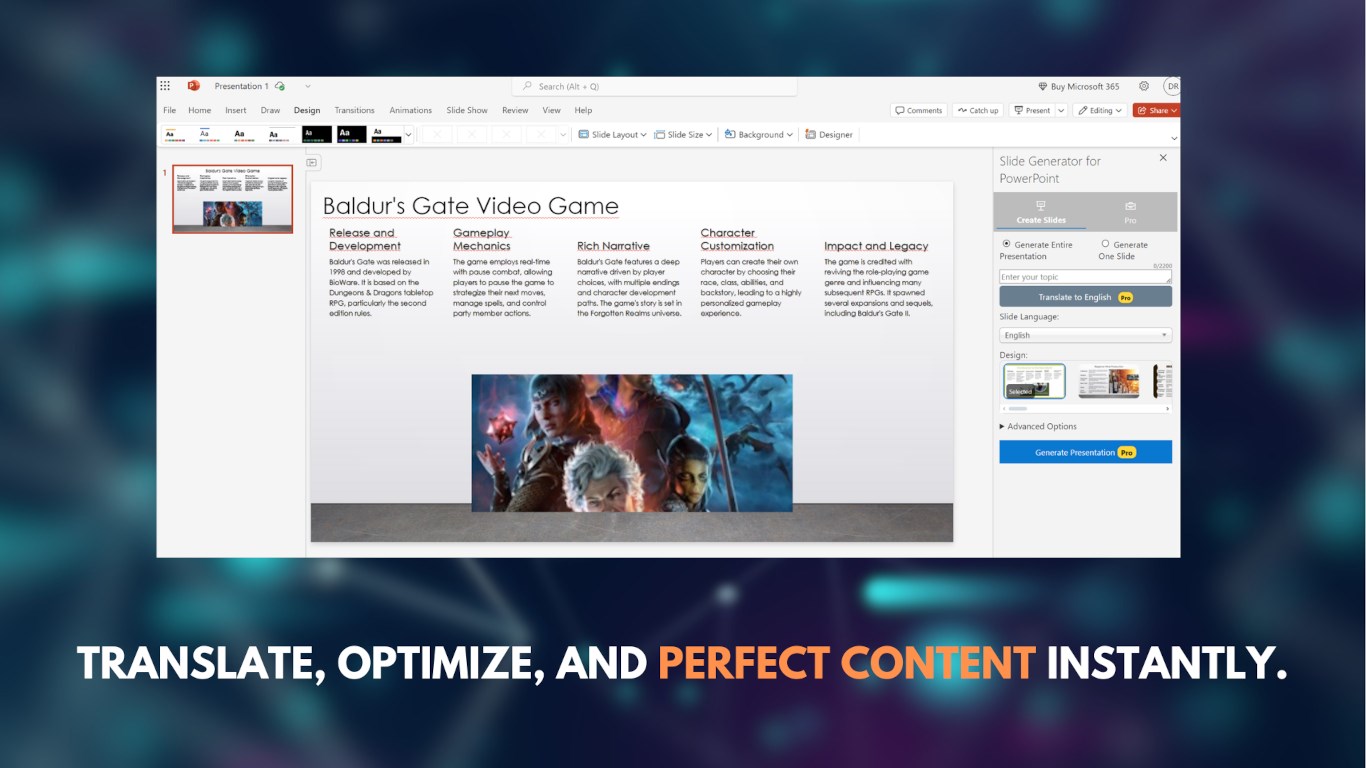Image resolution: width=1366 pixels, height=768 pixels.
Task: Select the second disabled variant box
Action: pyautogui.click(x=472, y=134)
